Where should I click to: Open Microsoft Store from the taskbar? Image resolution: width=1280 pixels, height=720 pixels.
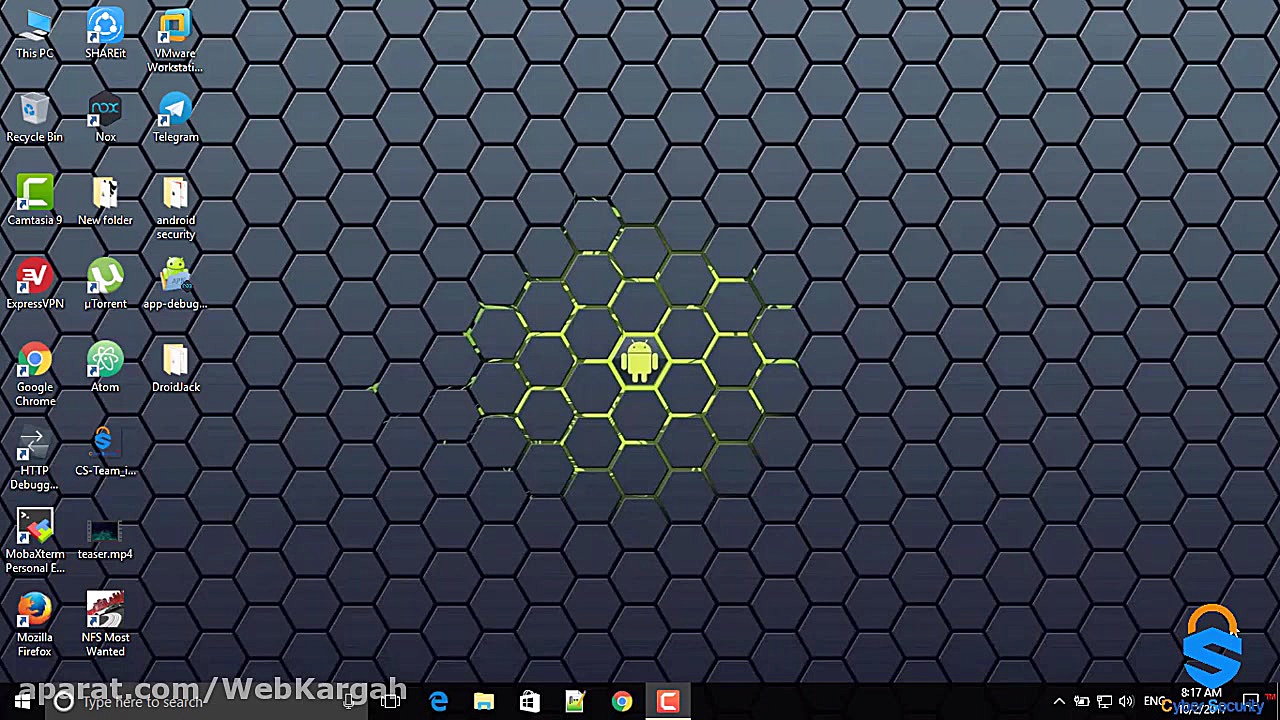pos(530,702)
